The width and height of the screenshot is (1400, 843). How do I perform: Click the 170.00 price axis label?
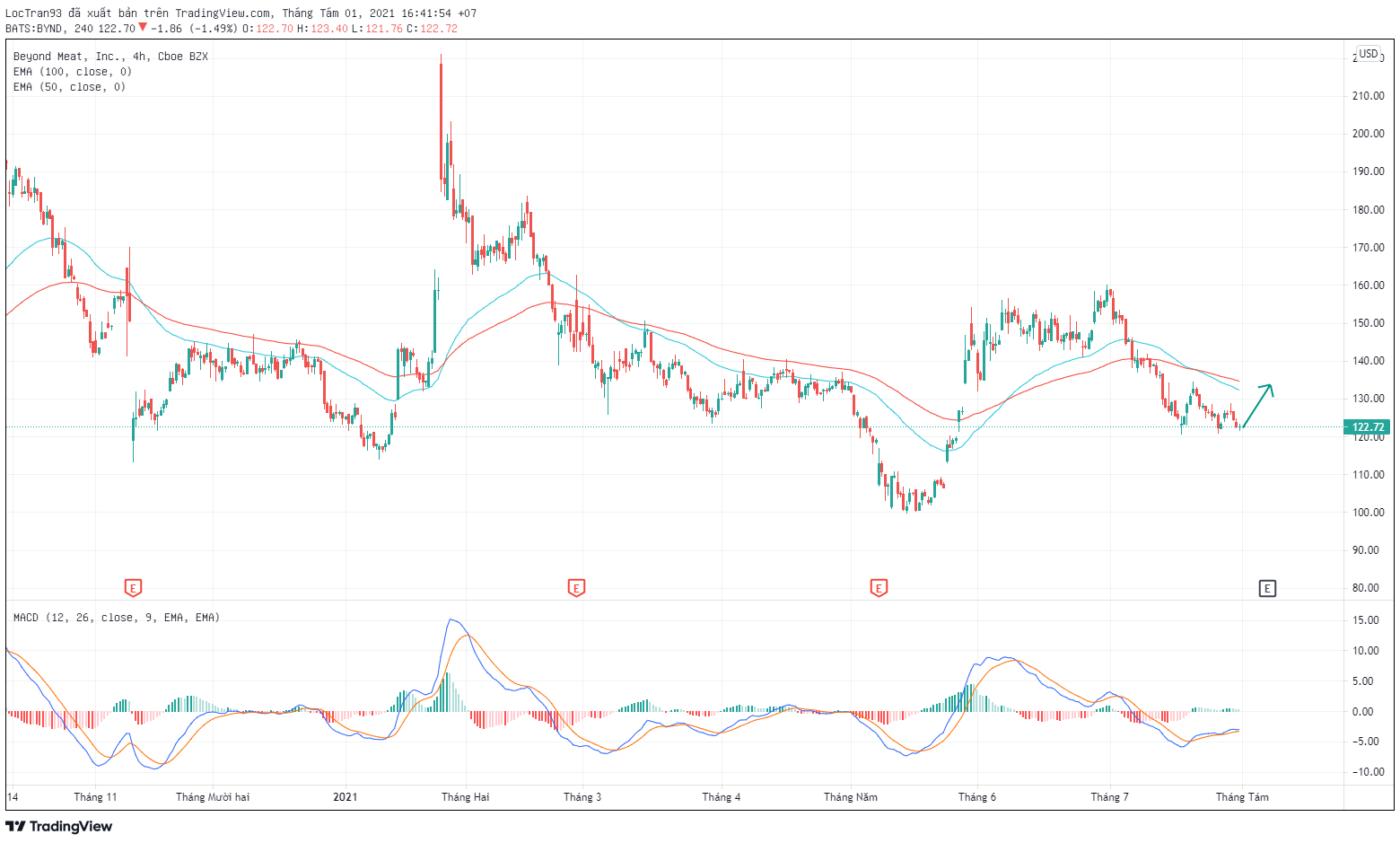coord(1368,248)
